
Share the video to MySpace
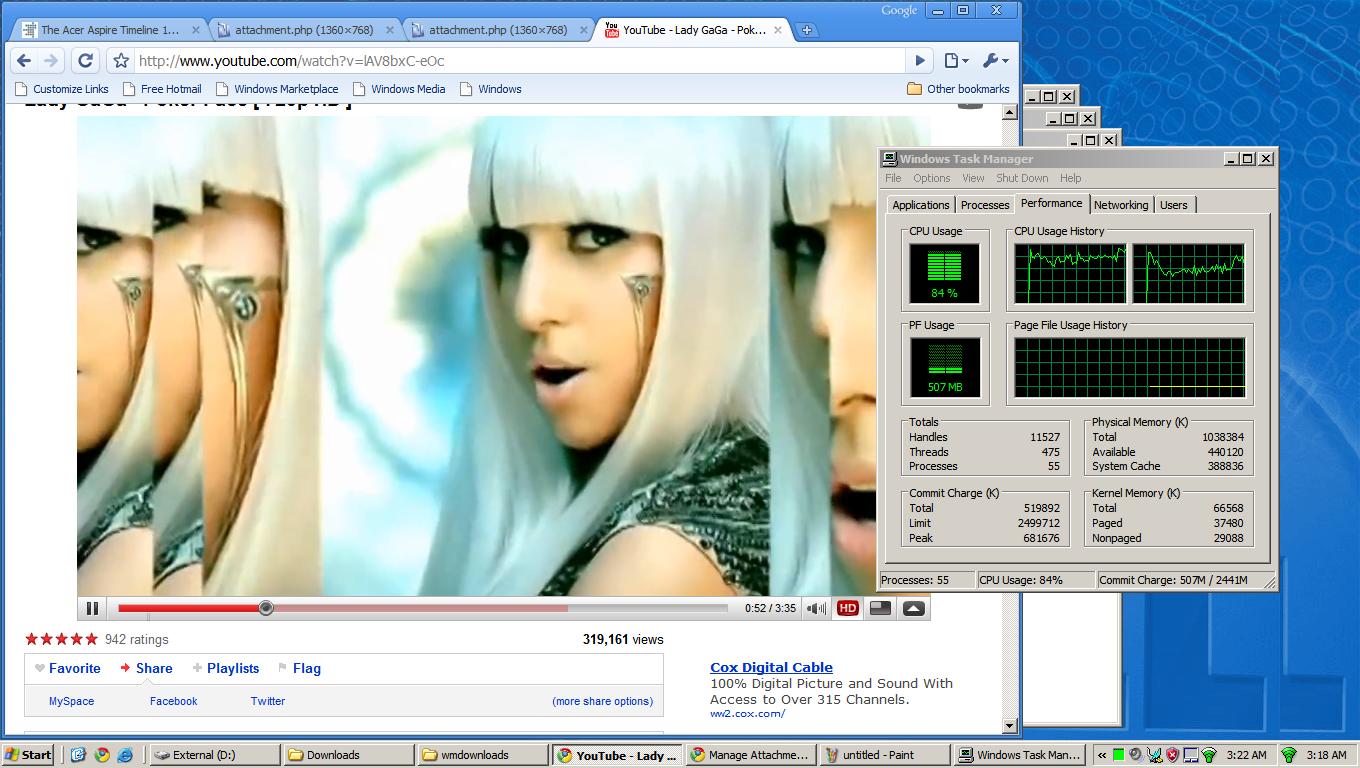[71, 701]
